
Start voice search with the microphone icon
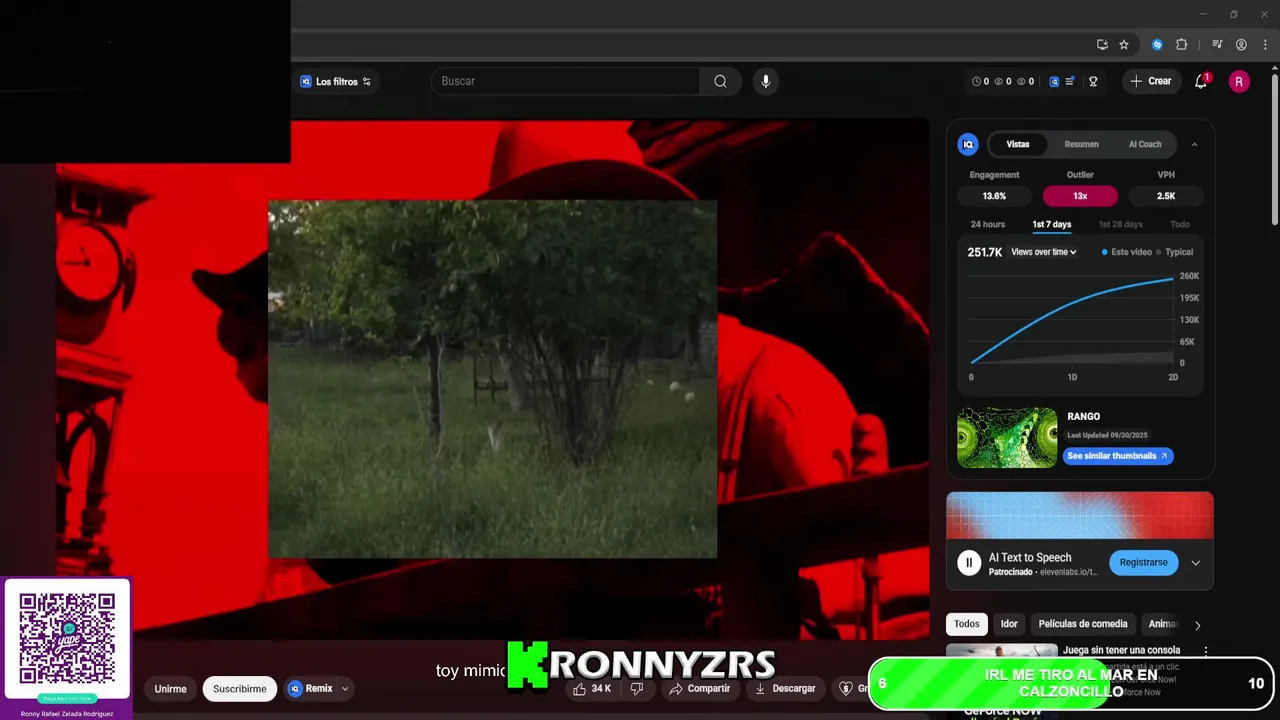pos(766,81)
